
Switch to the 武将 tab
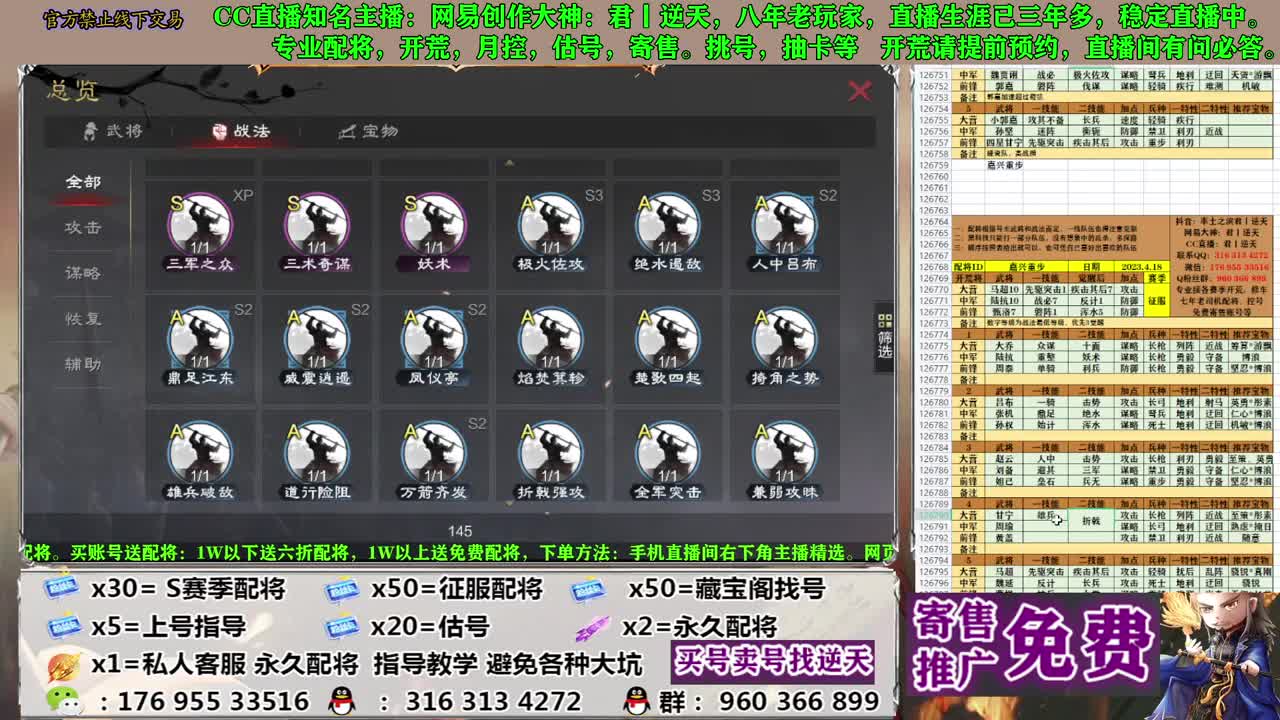coord(113,131)
